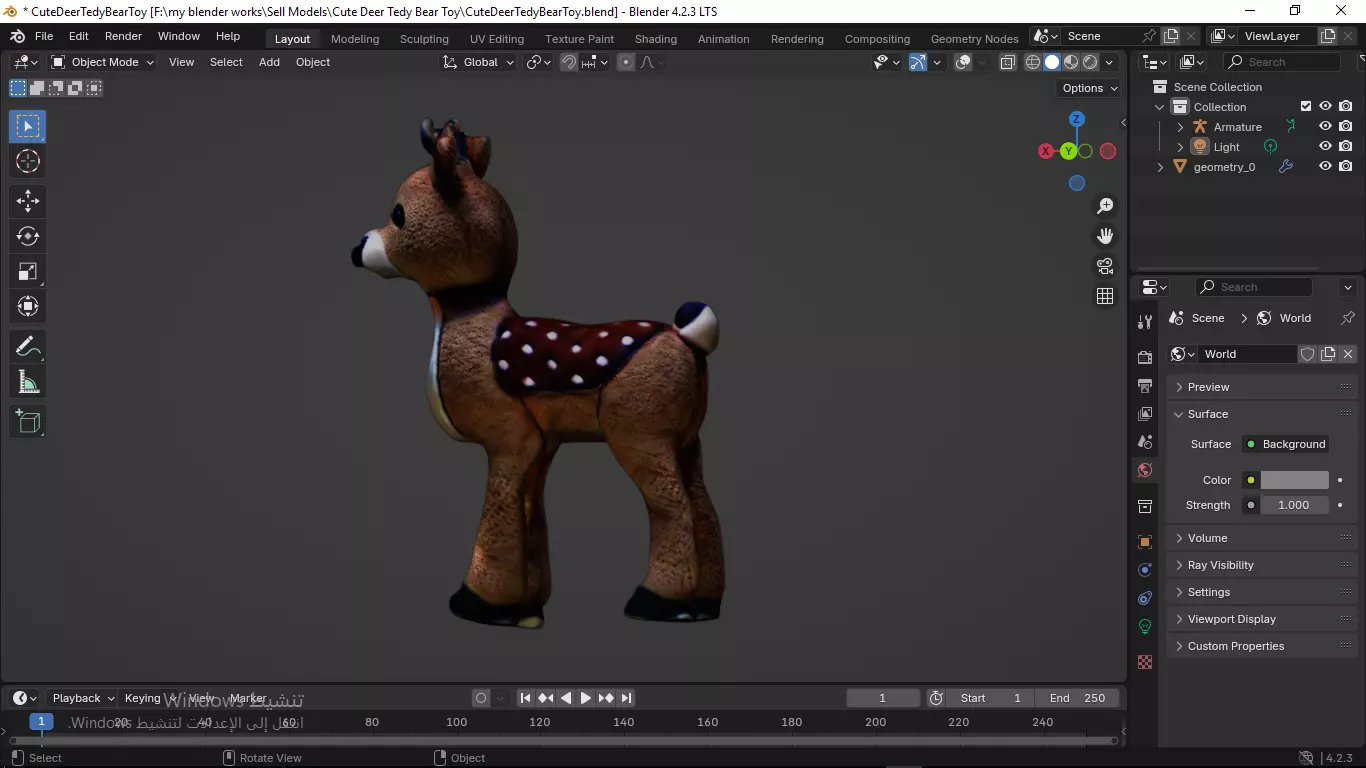Expand the Viewport Display panel

click(x=1262, y=619)
